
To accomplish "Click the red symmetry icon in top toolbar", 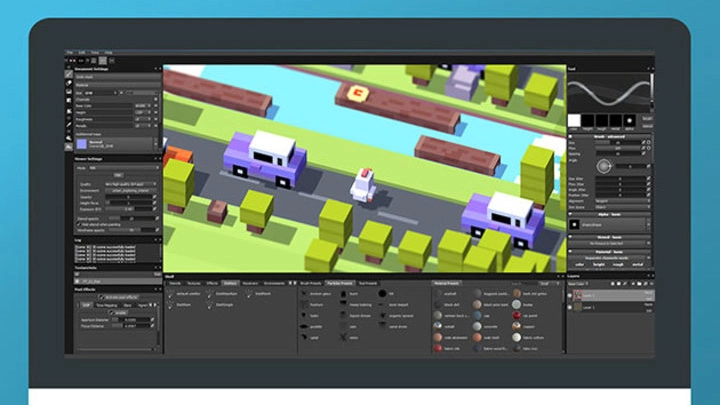I will pos(72,60).
